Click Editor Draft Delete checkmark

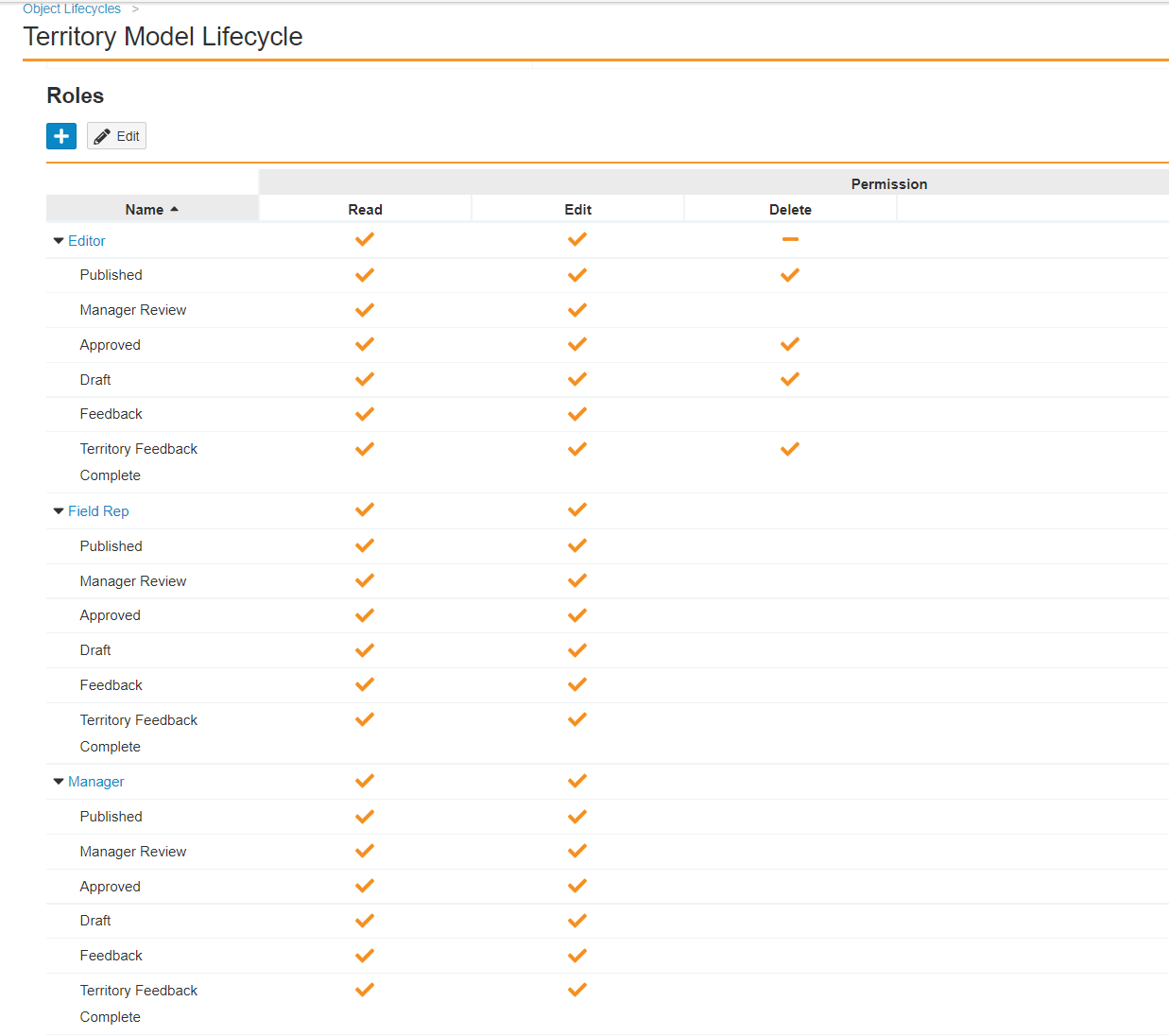[x=790, y=379]
